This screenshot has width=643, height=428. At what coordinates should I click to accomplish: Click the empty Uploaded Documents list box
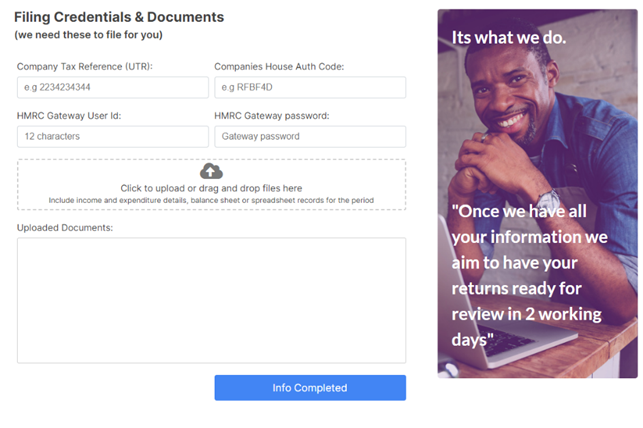pyautogui.click(x=212, y=301)
